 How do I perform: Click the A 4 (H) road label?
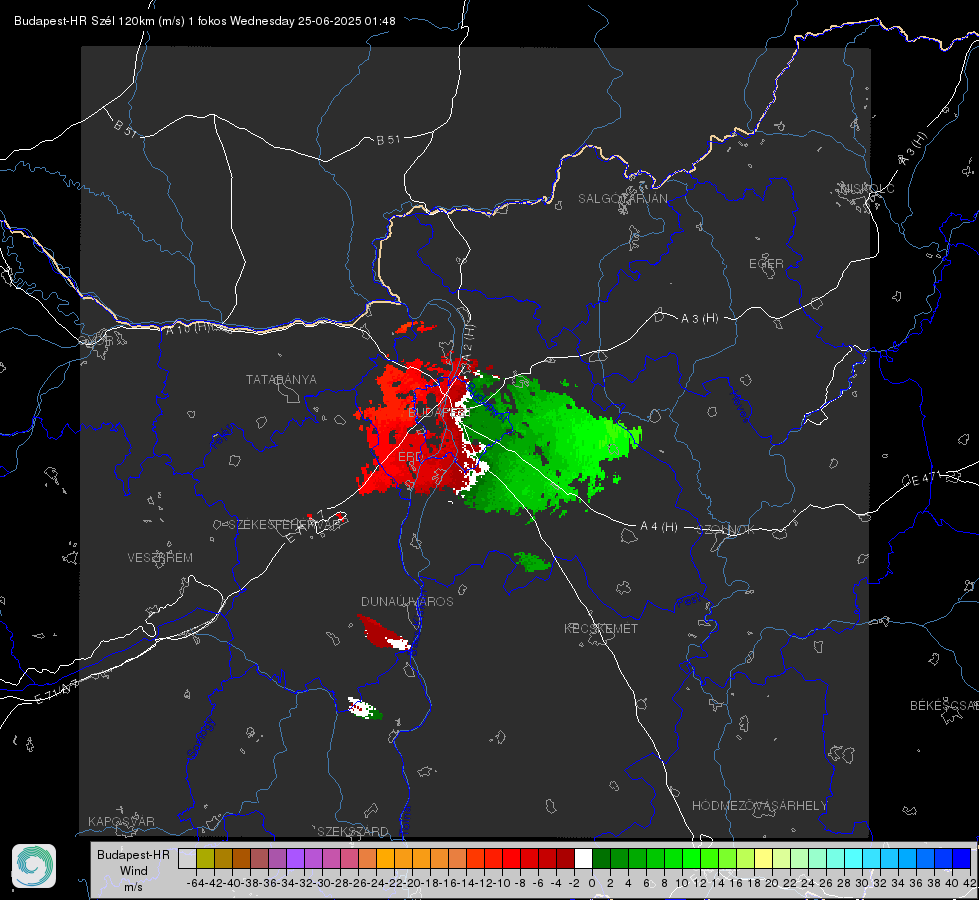tap(659, 527)
